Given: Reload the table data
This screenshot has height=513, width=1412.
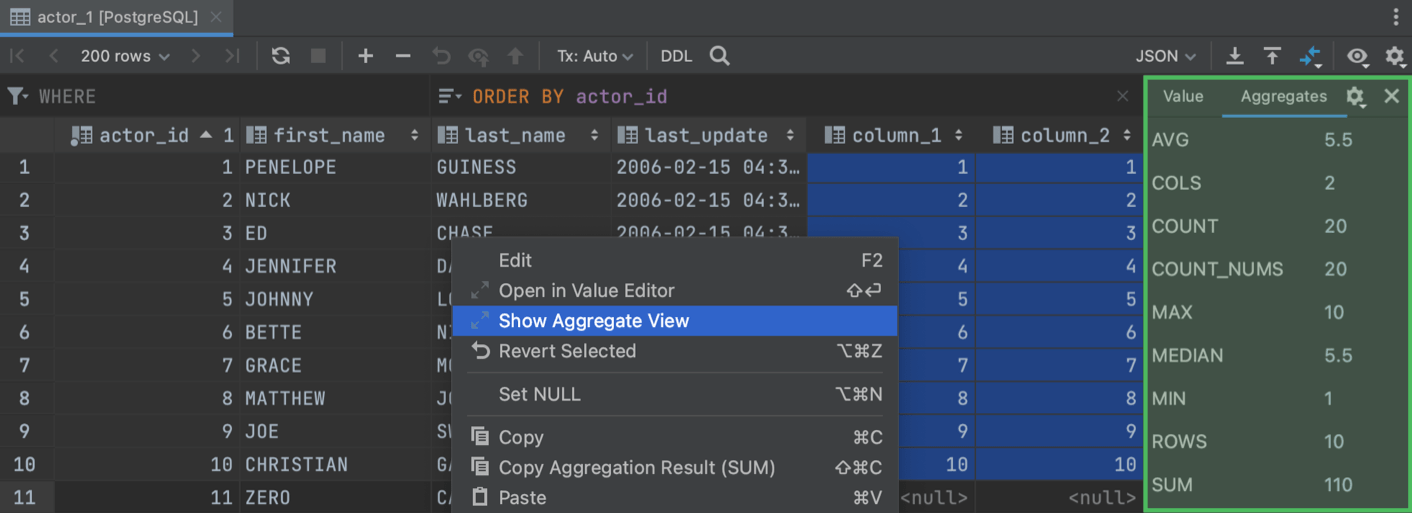Looking at the screenshot, I should (281, 56).
